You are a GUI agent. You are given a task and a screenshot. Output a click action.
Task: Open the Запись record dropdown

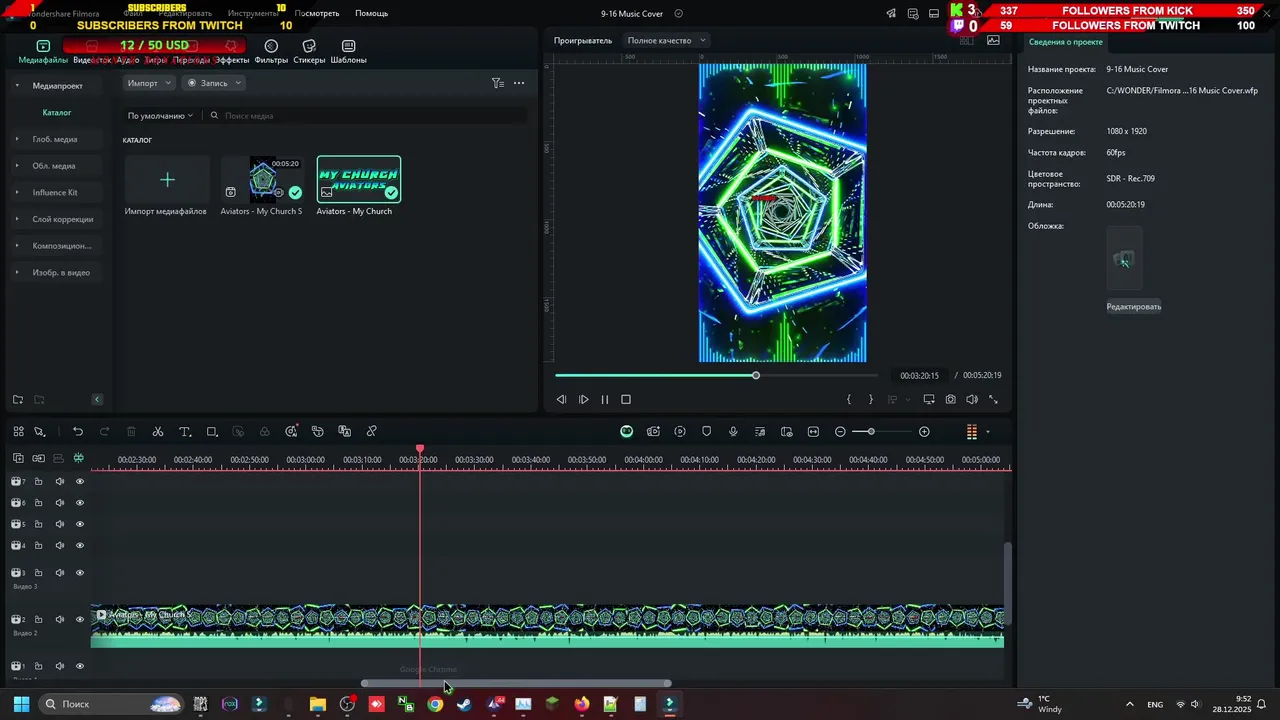coord(214,83)
